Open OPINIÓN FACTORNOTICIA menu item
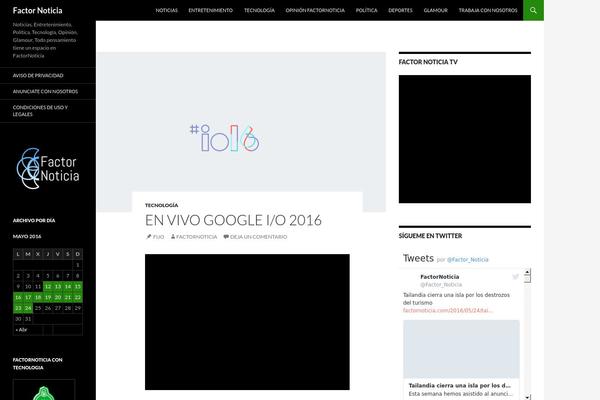This screenshot has width=600, height=400. coord(315,10)
